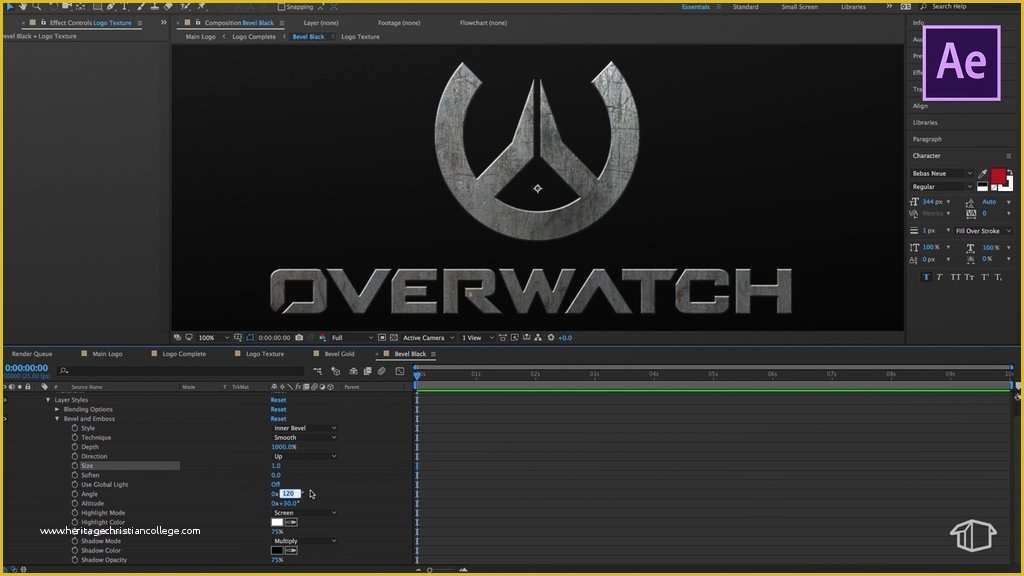1024x576 pixels.
Task: Toggle Use Global Light Off value
Action: click(275, 485)
